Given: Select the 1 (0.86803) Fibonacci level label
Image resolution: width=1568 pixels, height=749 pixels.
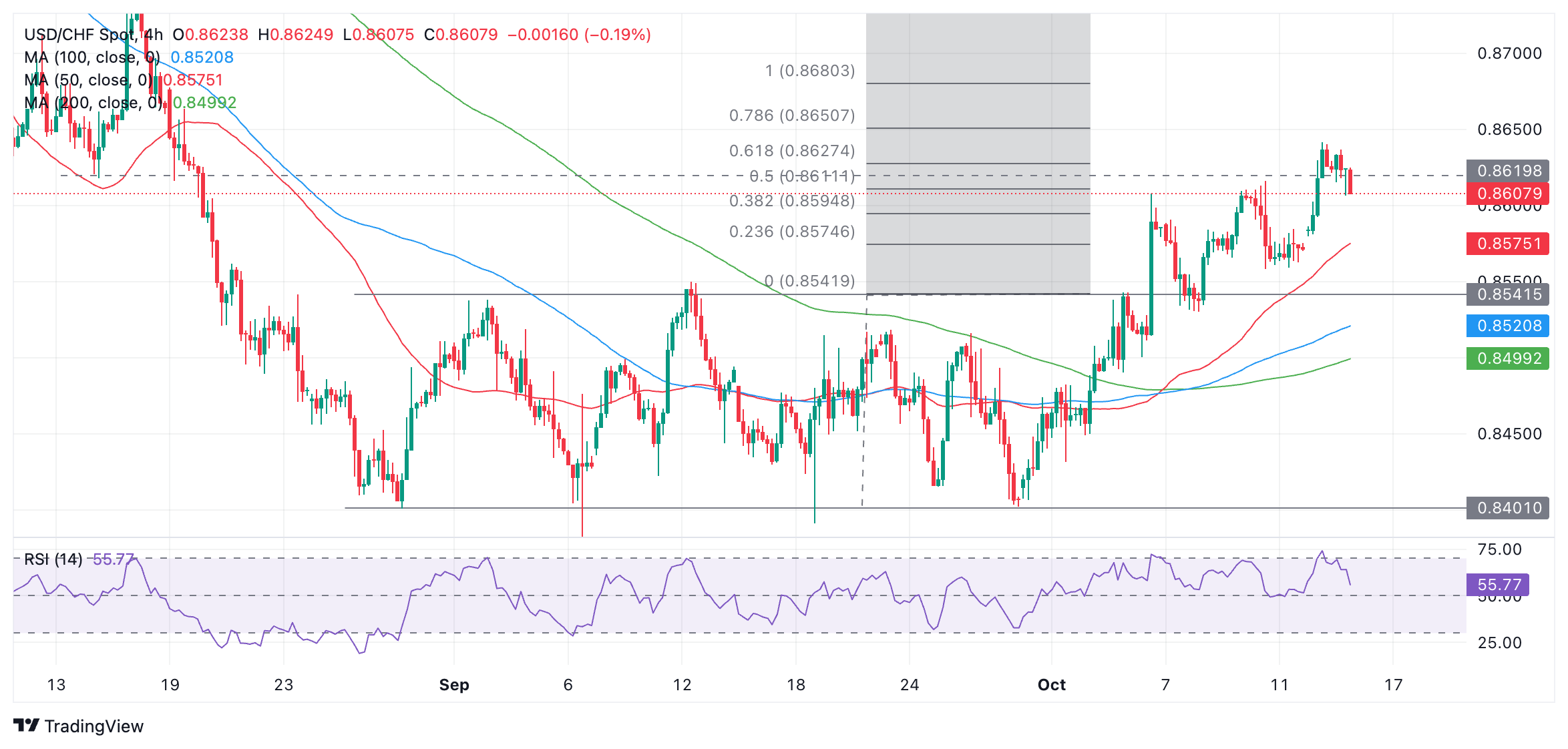Looking at the screenshot, I should (809, 71).
